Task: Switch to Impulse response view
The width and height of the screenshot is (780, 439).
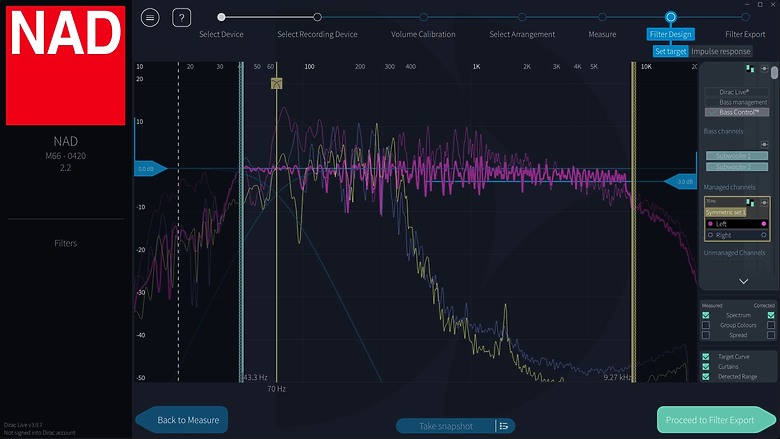Action: click(720, 51)
